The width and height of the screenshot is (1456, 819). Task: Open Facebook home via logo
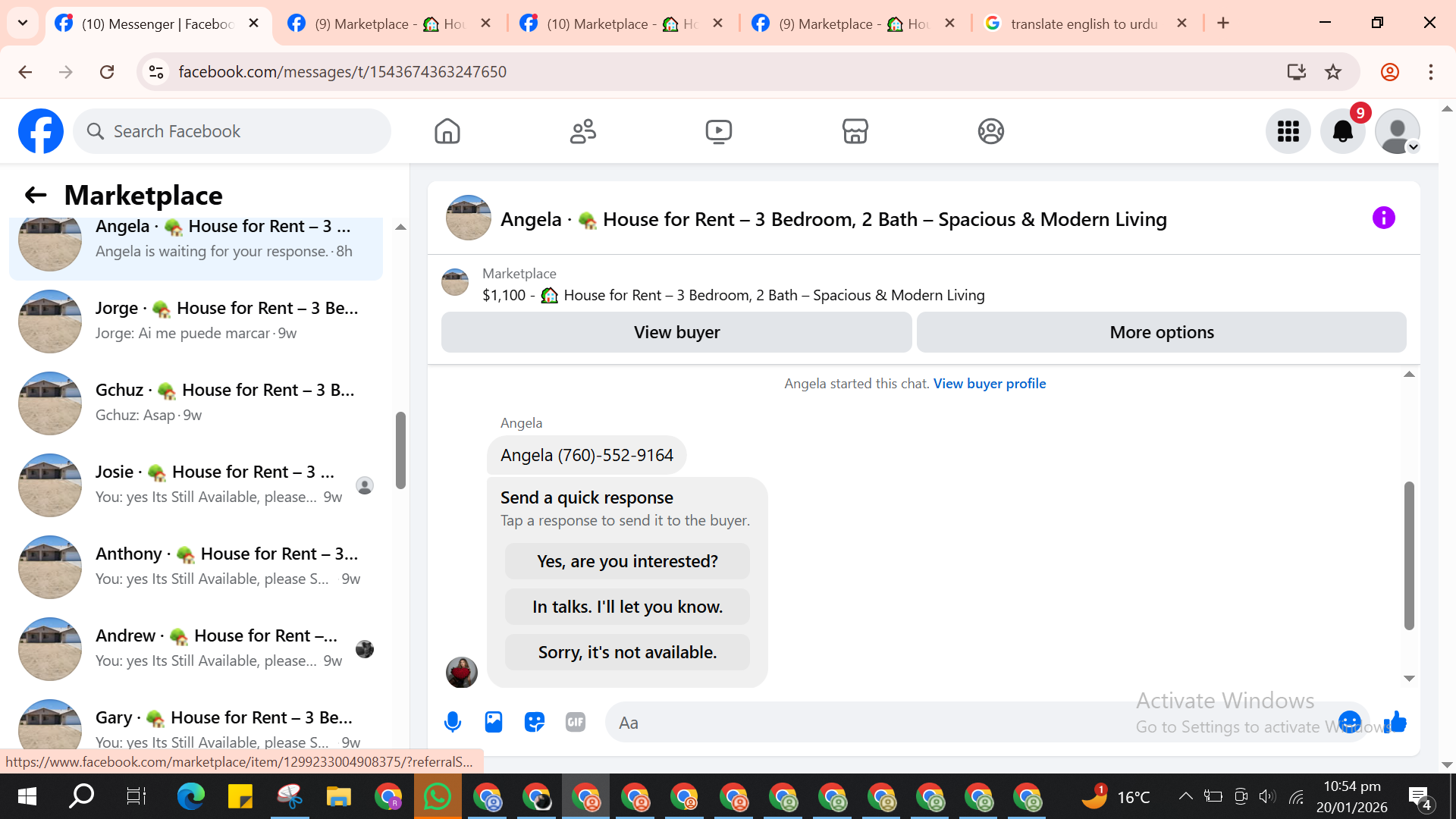tap(41, 131)
